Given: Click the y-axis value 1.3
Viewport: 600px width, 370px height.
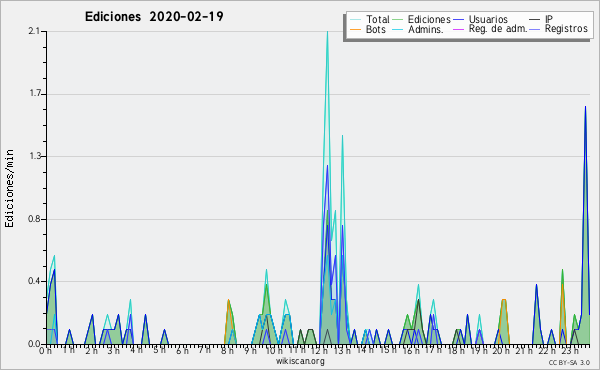Looking at the screenshot, I should [34, 156].
